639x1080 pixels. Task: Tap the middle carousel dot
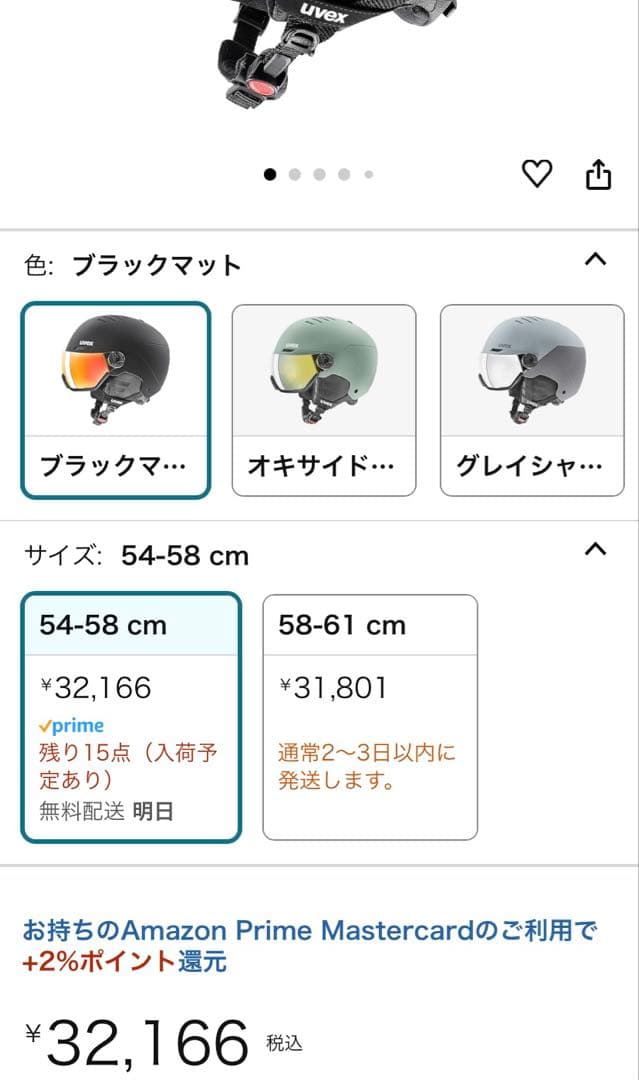click(321, 173)
